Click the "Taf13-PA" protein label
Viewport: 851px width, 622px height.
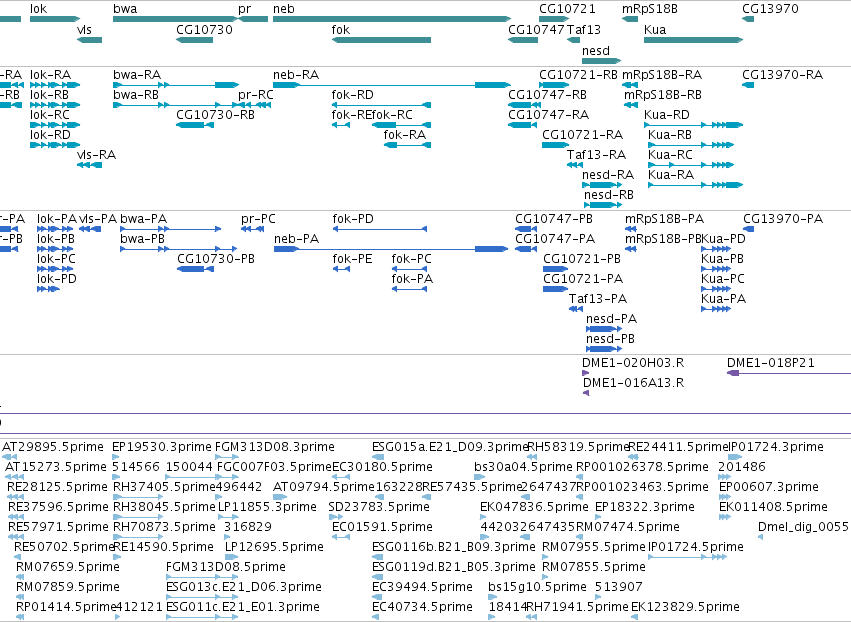point(598,299)
